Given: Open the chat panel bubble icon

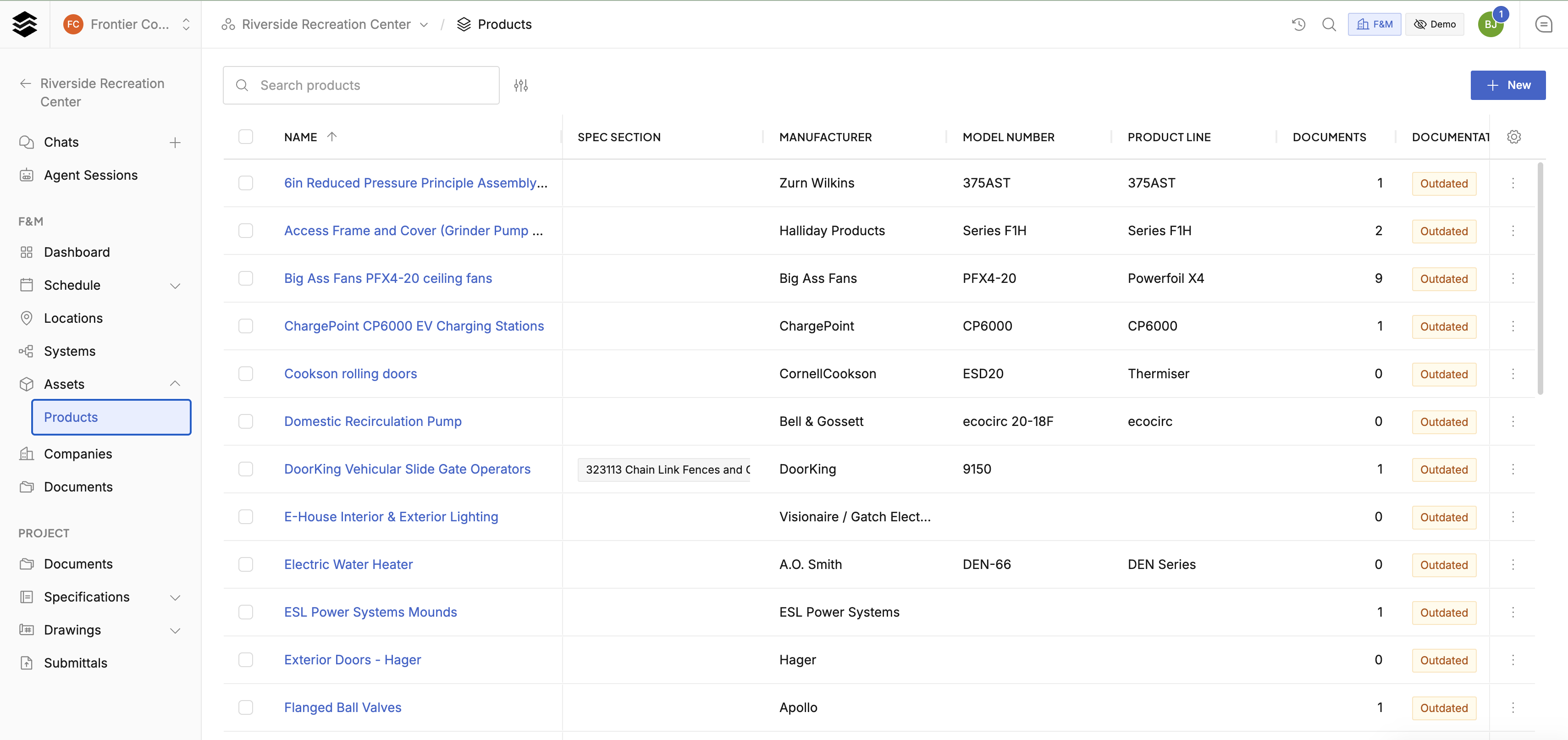Looking at the screenshot, I should click(x=1543, y=24).
